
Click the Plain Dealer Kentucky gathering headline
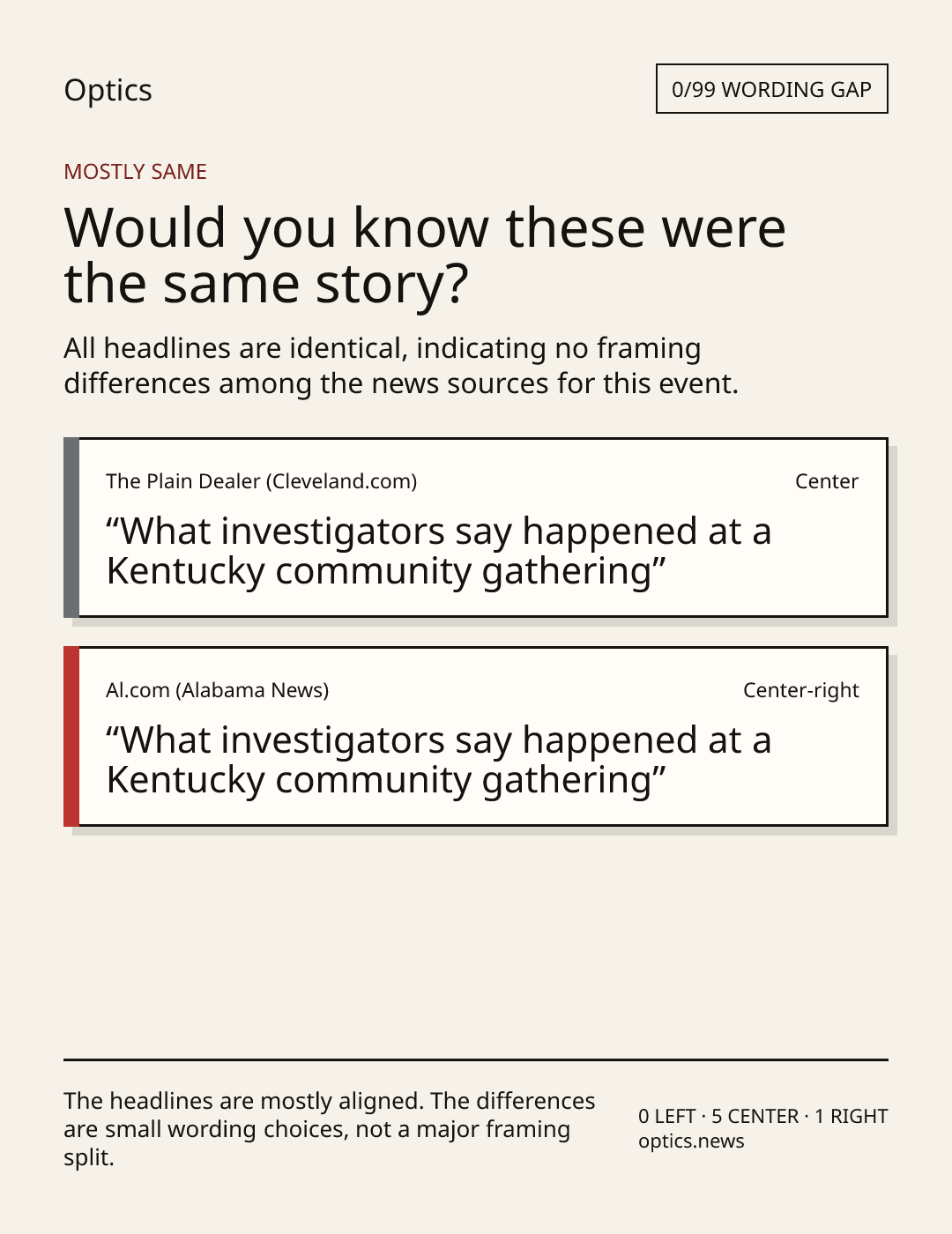(x=439, y=551)
